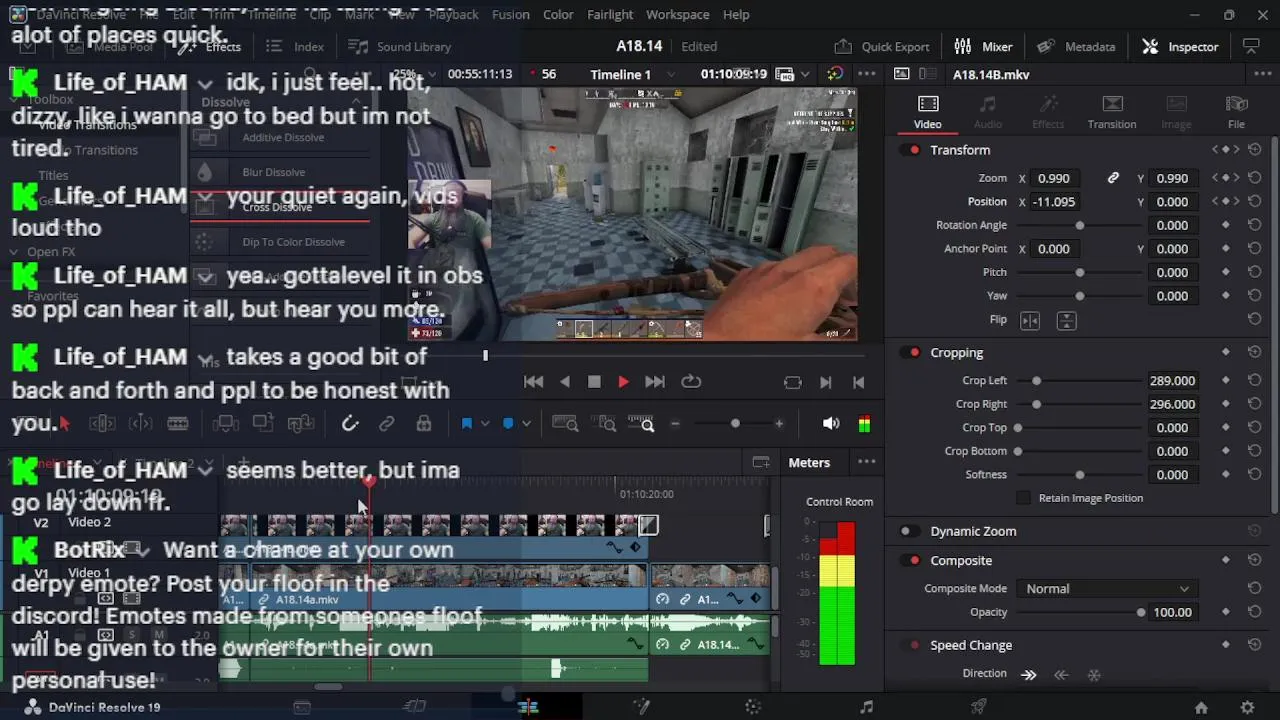Open Meters panel three-dot menu

coord(867,462)
